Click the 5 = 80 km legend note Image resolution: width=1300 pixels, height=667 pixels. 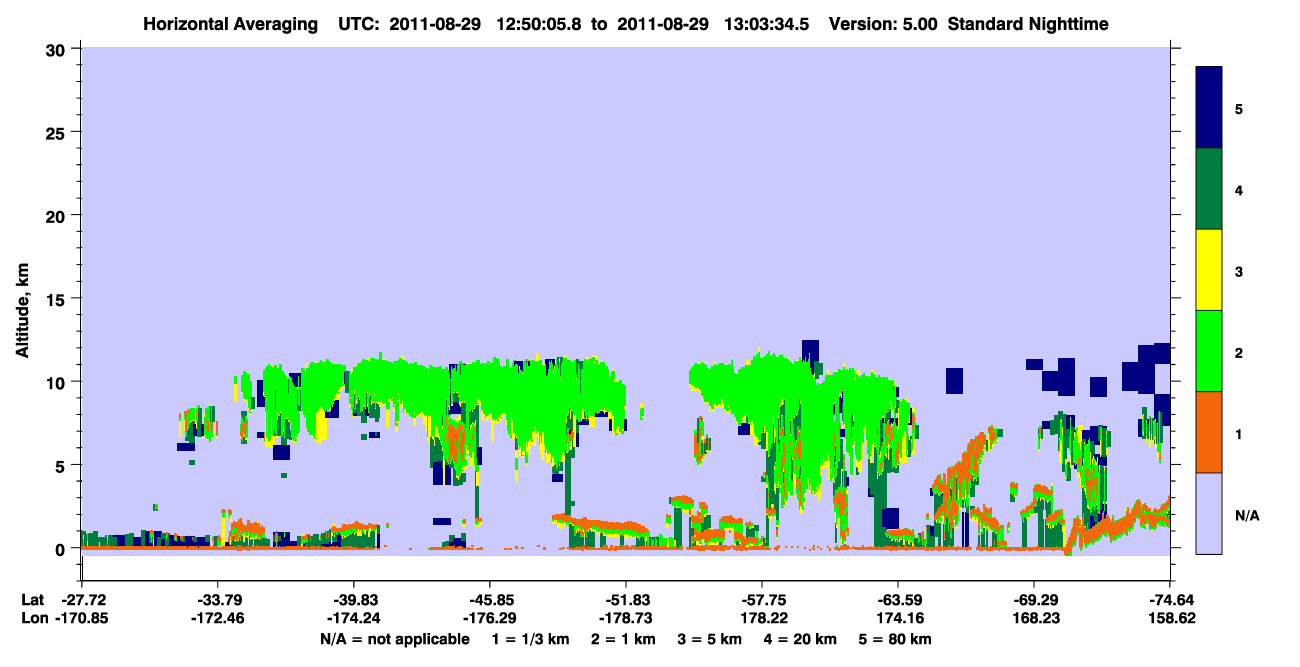[896, 639]
